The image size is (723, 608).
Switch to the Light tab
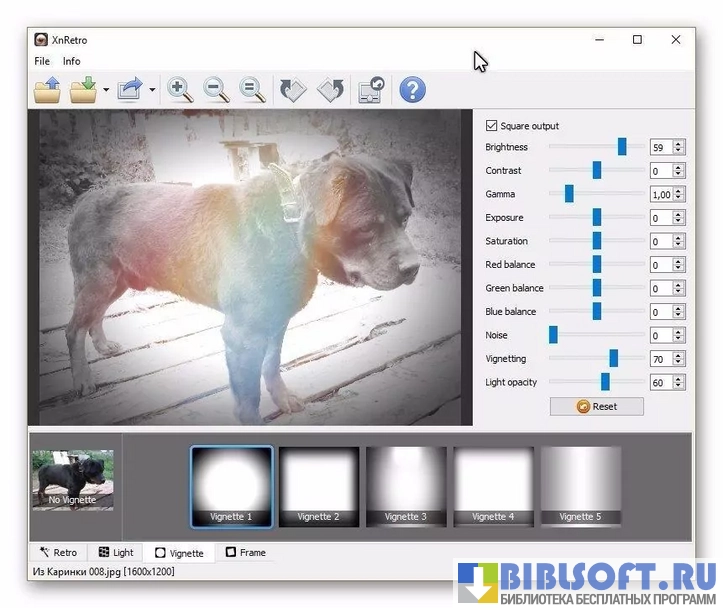[x=116, y=552]
